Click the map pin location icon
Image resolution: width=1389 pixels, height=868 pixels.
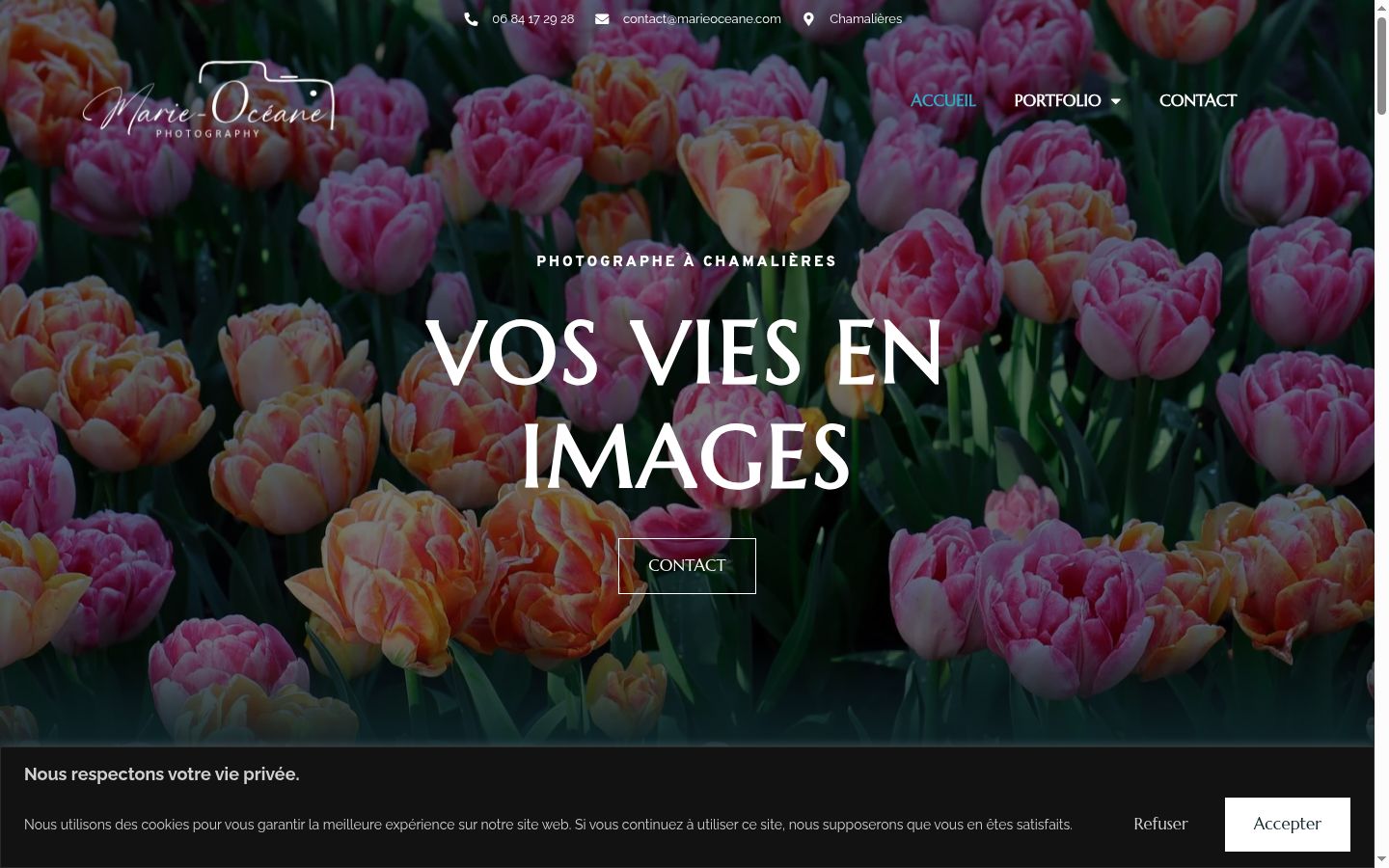click(x=808, y=19)
